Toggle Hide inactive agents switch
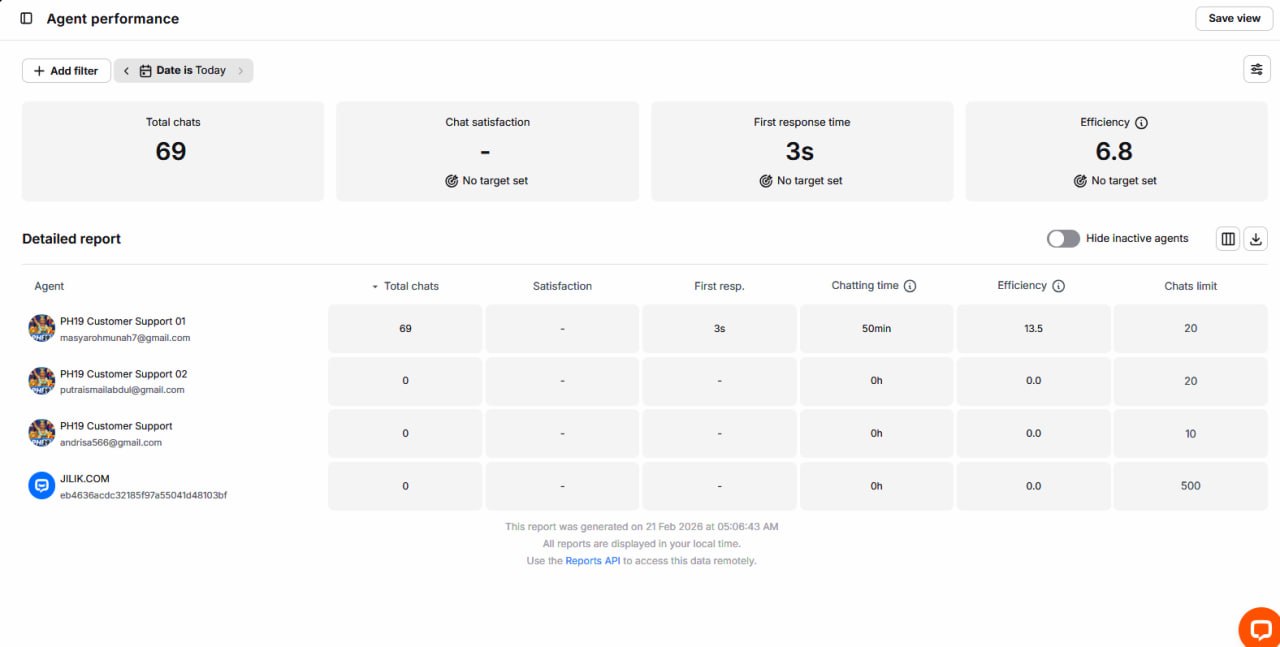 1063,239
